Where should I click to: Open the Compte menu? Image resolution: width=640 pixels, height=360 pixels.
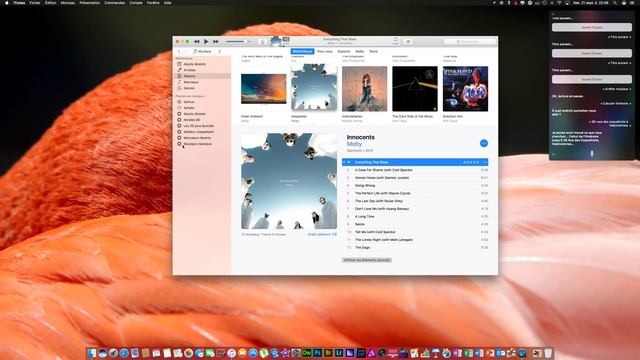tap(136, 3)
